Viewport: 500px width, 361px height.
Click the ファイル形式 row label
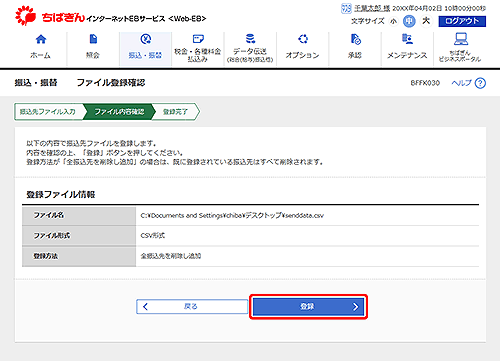click(52, 236)
